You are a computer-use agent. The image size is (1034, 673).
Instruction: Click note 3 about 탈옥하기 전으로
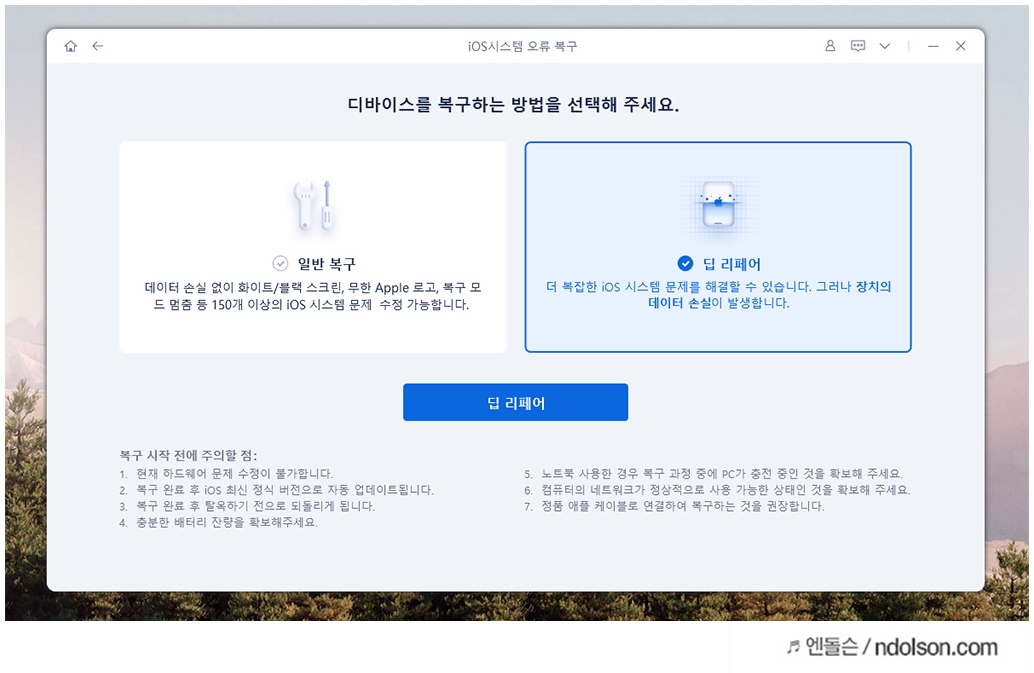coord(247,506)
